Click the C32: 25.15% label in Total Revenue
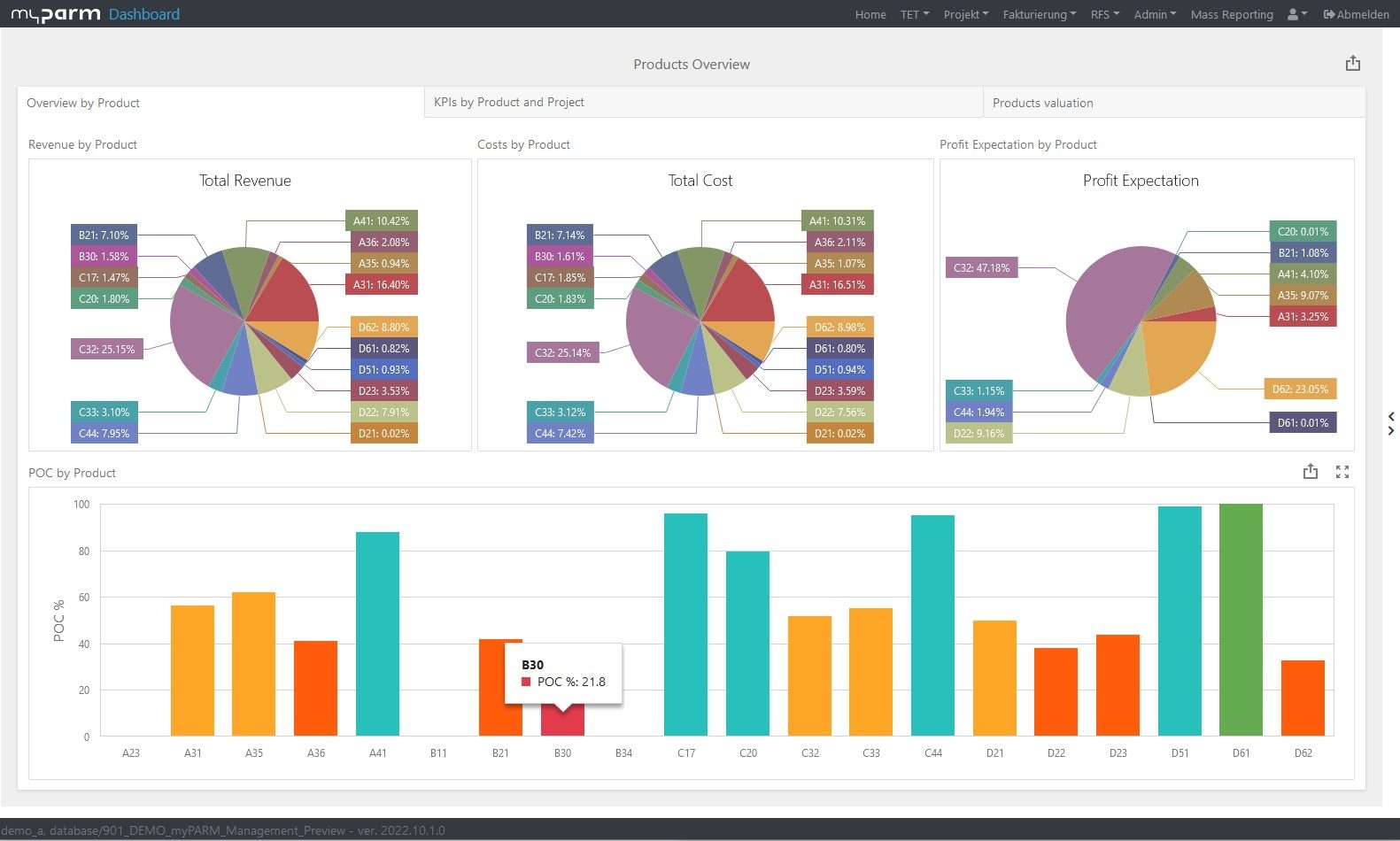The width and height of the screenshot is (1400, 841). click(106, 349)
